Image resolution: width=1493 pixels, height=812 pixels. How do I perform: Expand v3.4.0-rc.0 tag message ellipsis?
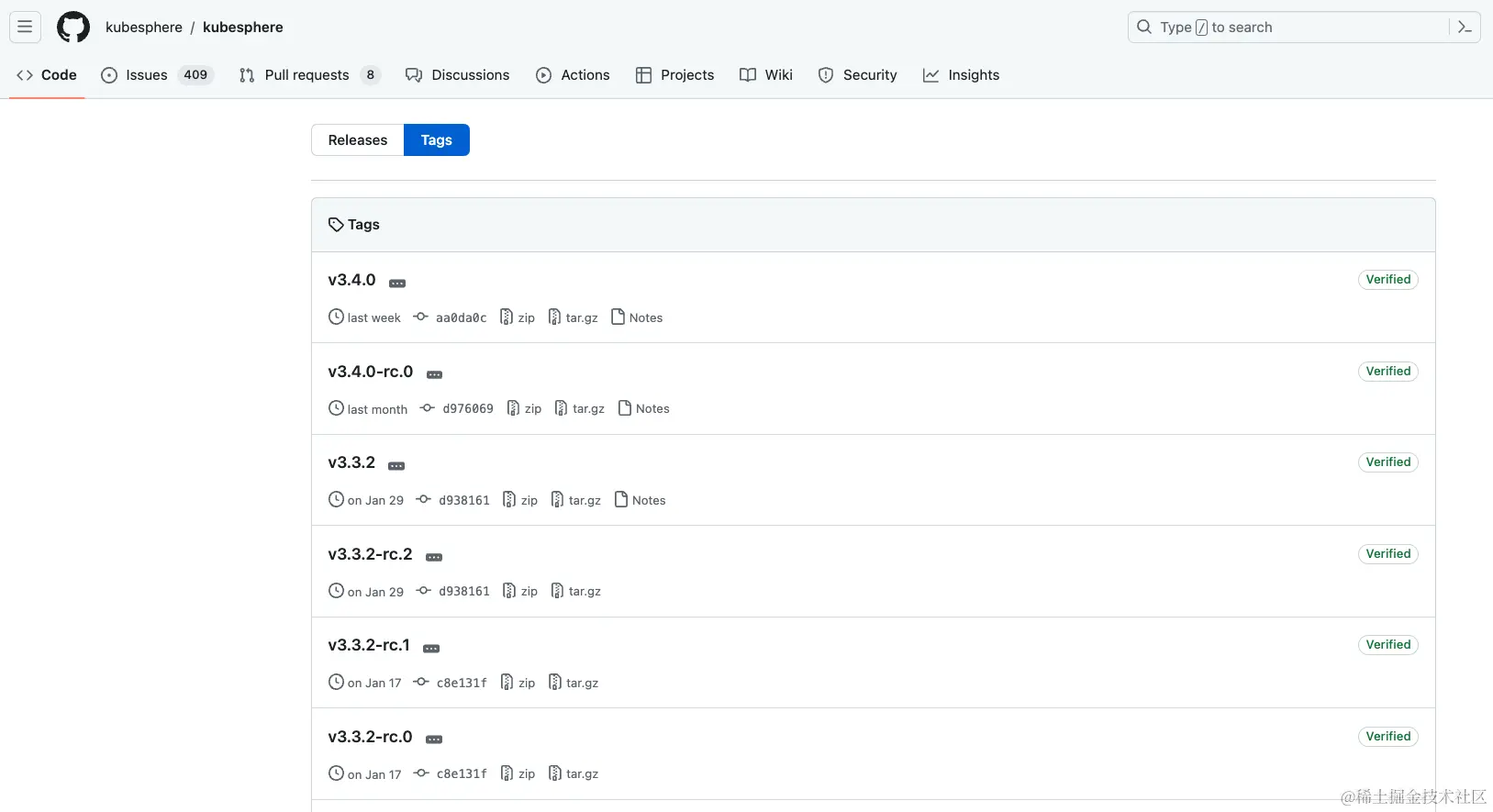pyautogui.click(x=435, y=374)
